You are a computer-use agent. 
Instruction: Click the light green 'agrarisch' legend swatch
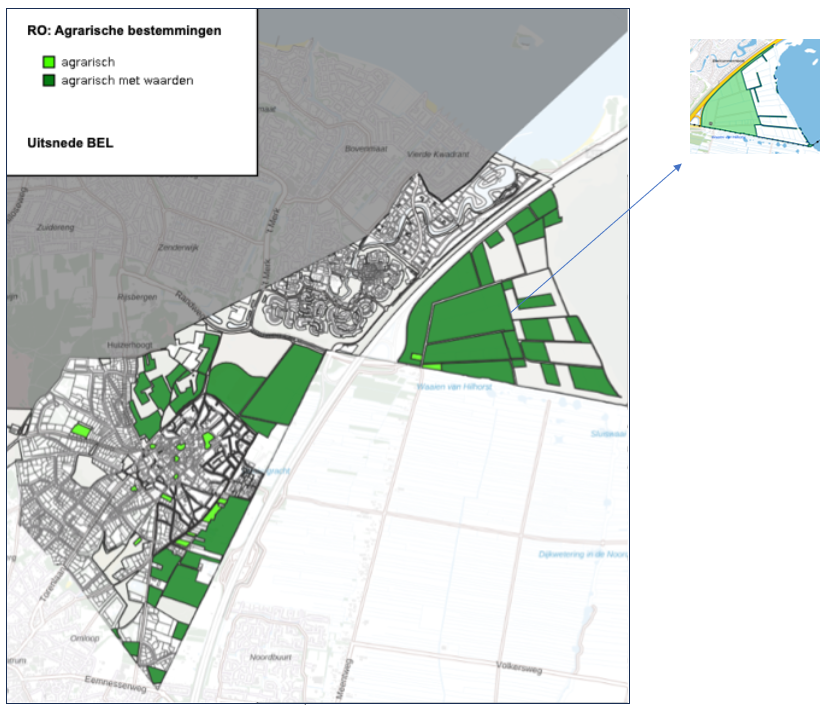(47, 62)
